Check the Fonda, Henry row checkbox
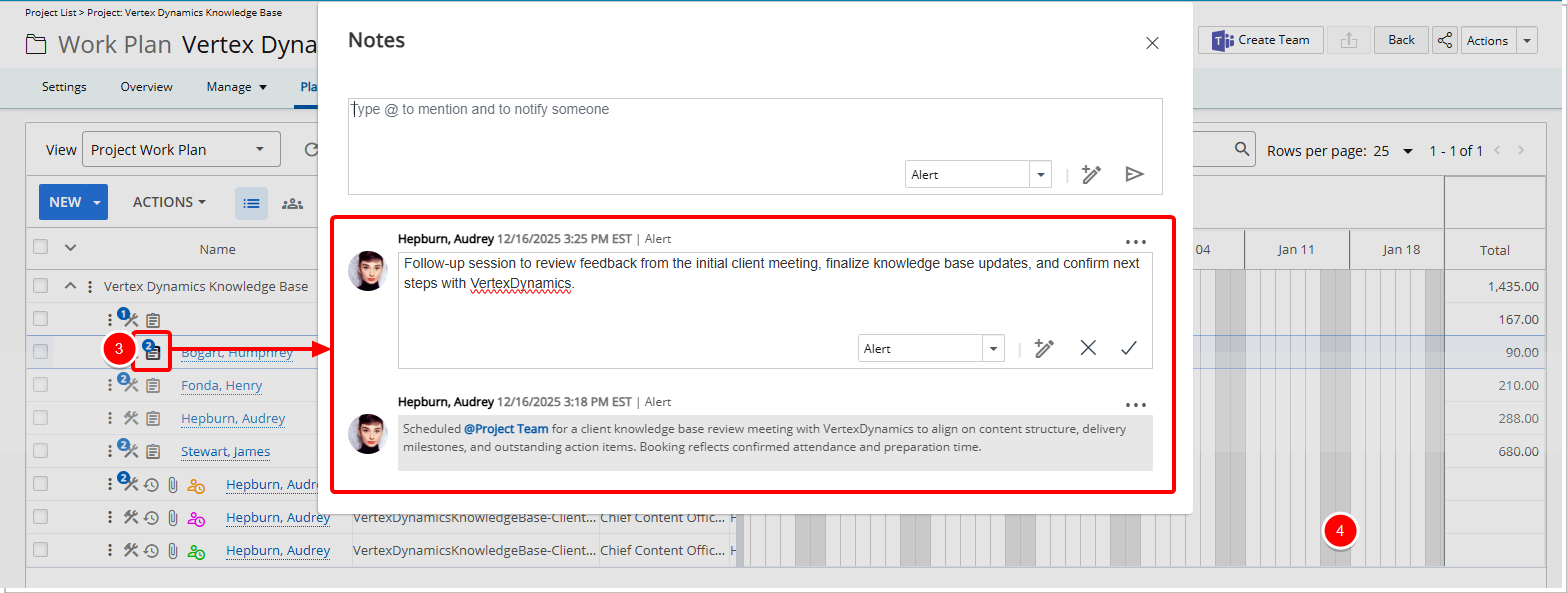 coord(40,385)
